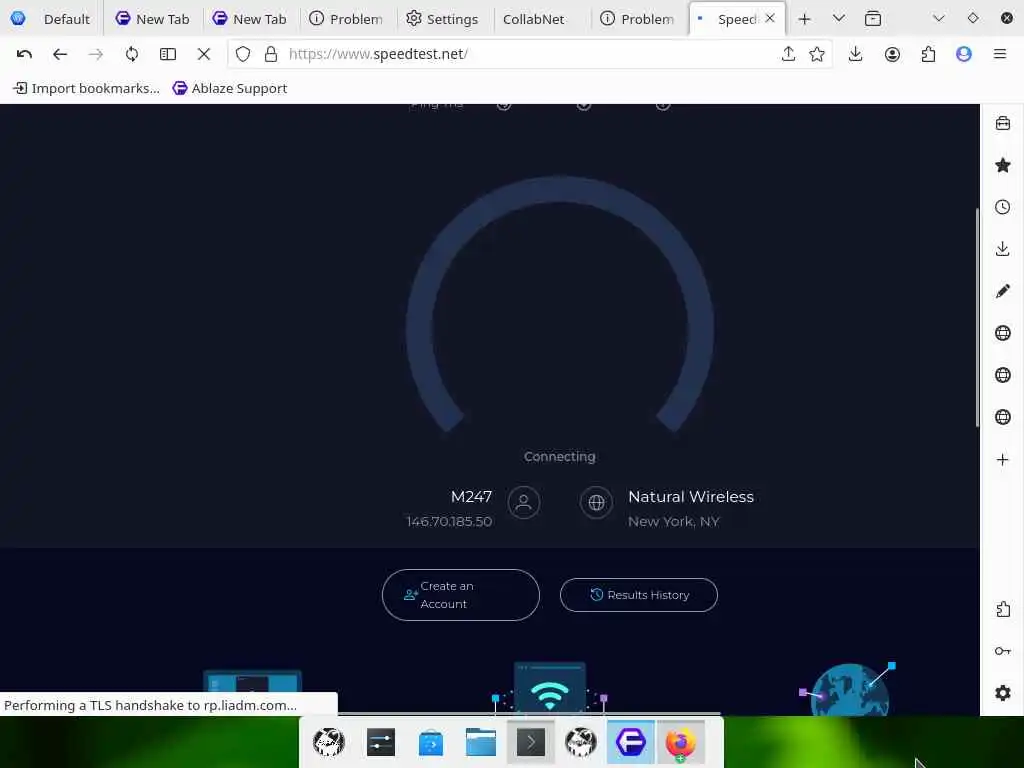Open Results History

pos(639,595)
